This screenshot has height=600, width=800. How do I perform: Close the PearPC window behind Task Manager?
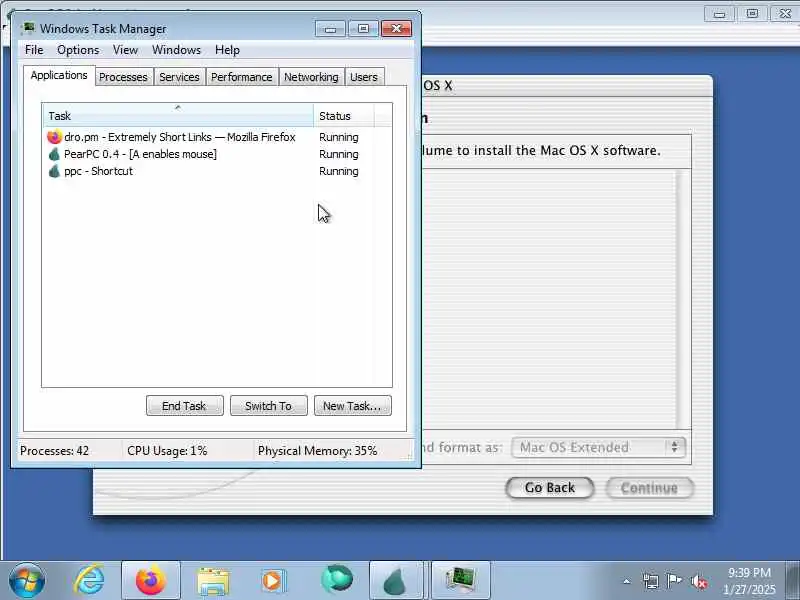coord(785,13)
